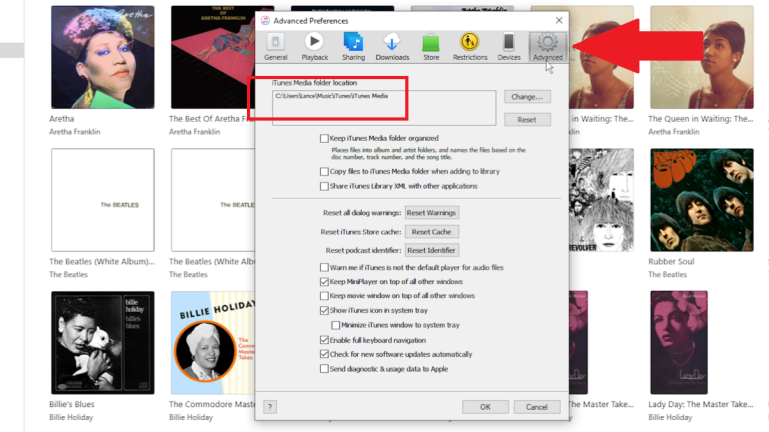Check Keep movie window on top
This screenshot has height=432, width=769.
coord(324,296)
